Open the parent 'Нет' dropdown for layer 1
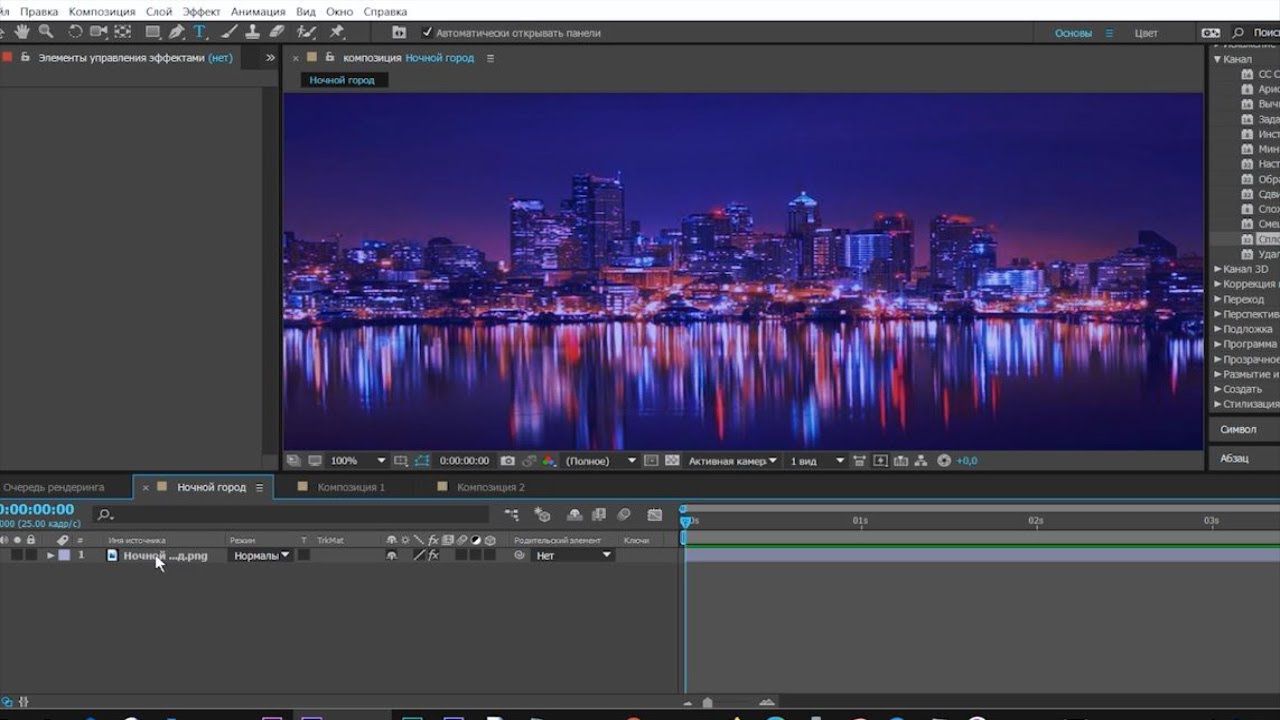Screen dimensions: 1280x720 click(573, 555)
